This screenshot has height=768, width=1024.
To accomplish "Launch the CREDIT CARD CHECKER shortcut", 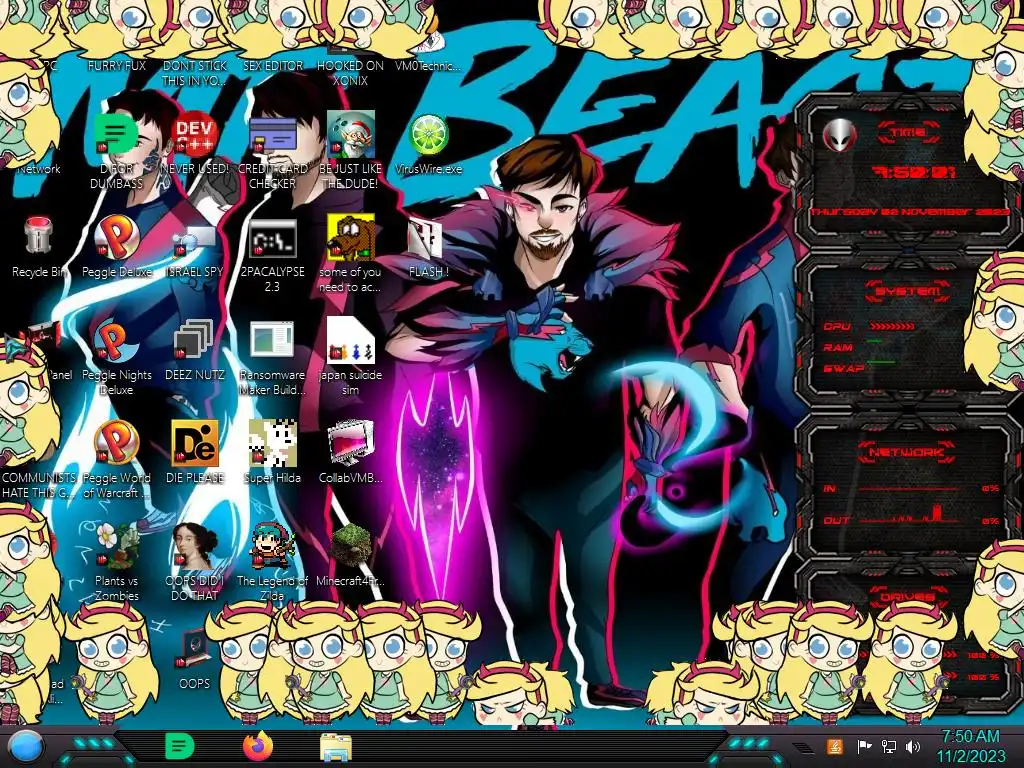I will pos(272,135).
